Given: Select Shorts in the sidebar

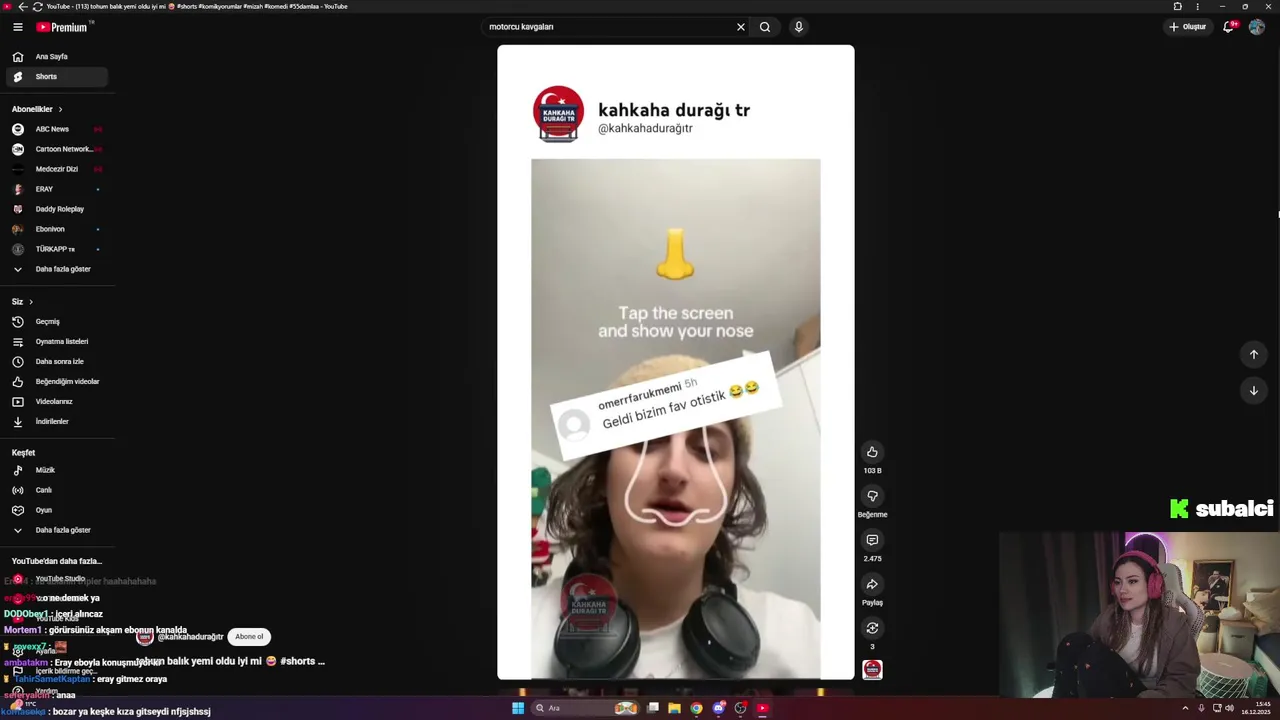Looking at the screenshot, I should [x=55, y=77].
